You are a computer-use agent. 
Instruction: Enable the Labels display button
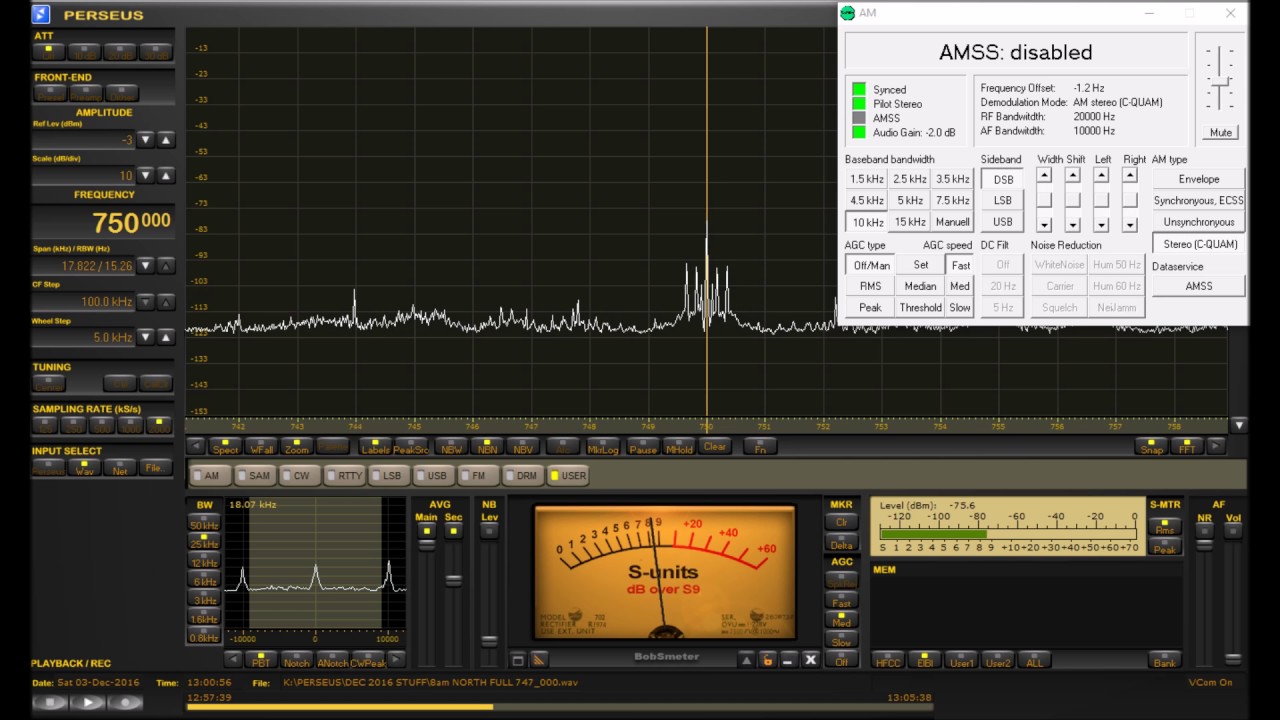pyautogui.click(x=375, y=447)
